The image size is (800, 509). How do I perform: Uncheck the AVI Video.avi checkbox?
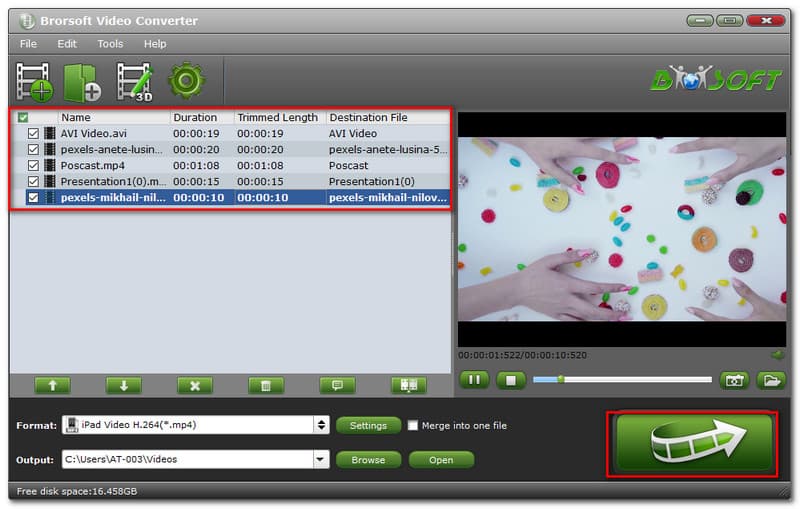point(34,133)
